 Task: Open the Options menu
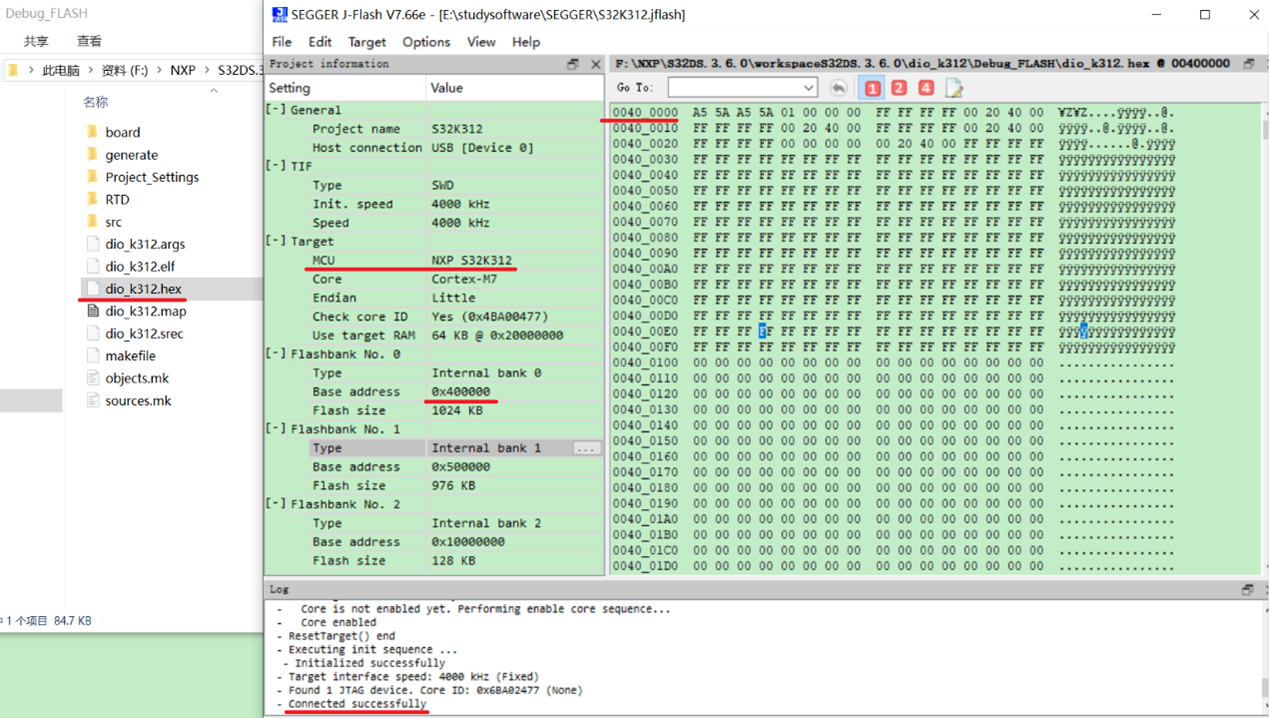coord(426,42)
